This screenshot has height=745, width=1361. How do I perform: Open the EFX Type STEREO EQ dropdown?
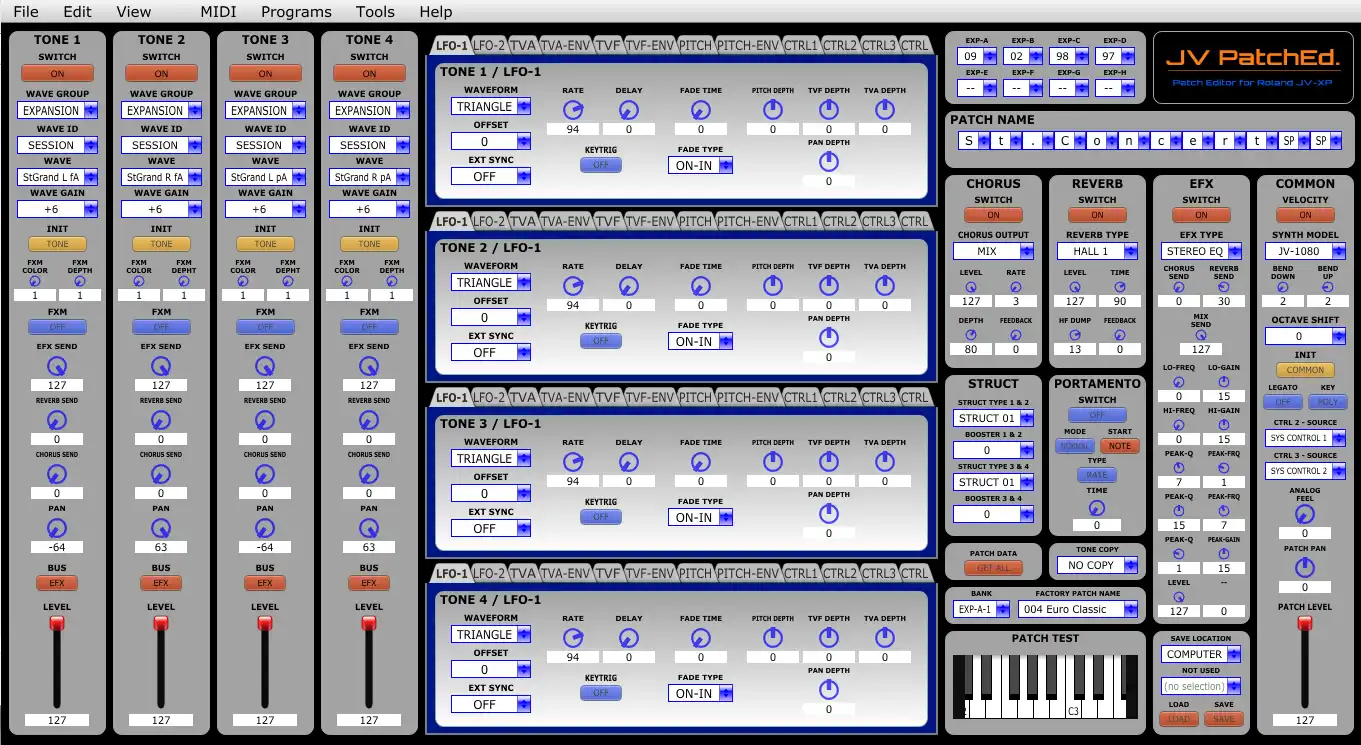pyautogui.click(x=1201, y=251)
